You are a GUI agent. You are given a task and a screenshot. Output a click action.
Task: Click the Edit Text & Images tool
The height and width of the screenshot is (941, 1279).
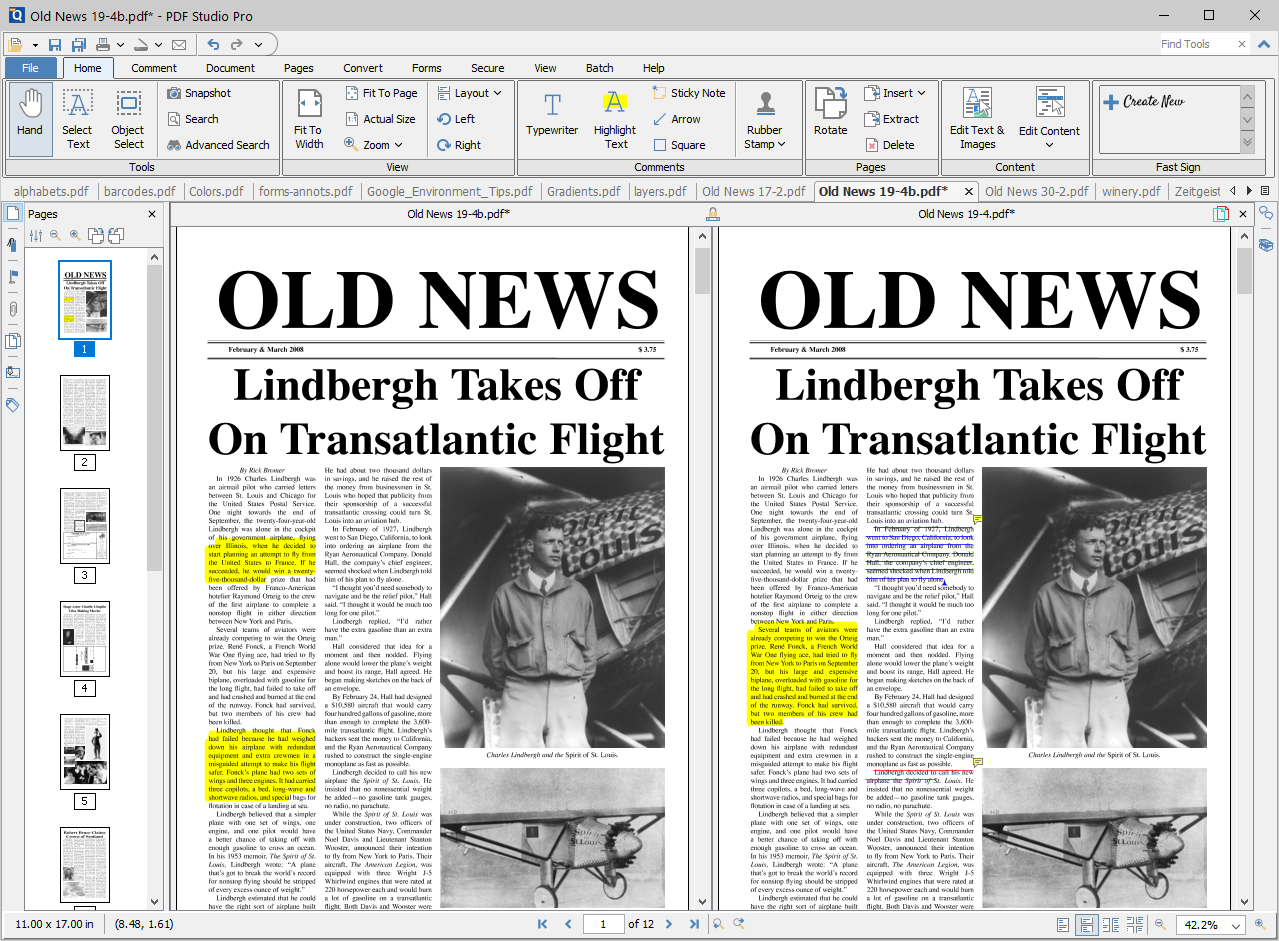[979, 117]
